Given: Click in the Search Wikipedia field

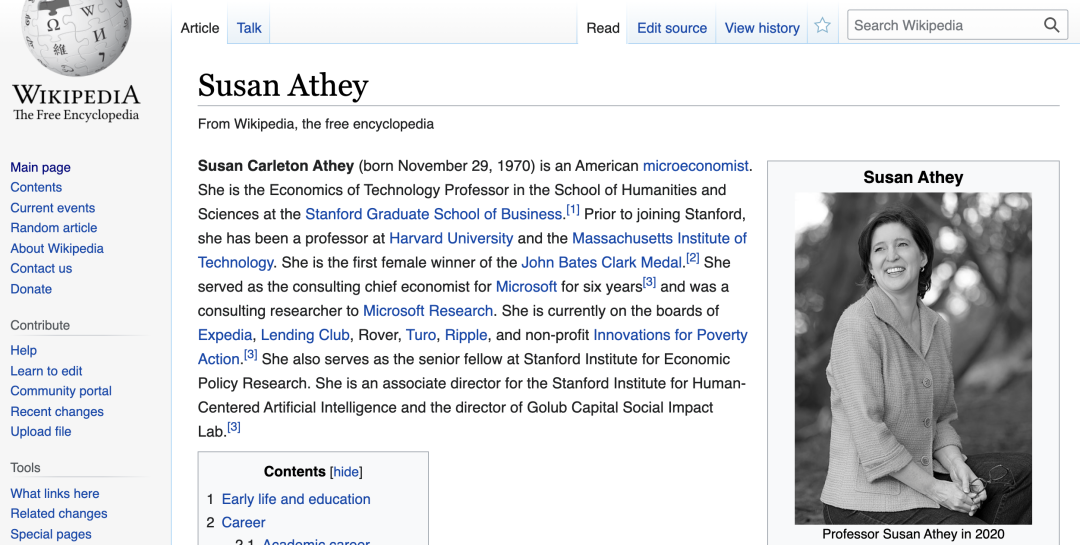Looking at the screenshot, I should coord(940,26).
